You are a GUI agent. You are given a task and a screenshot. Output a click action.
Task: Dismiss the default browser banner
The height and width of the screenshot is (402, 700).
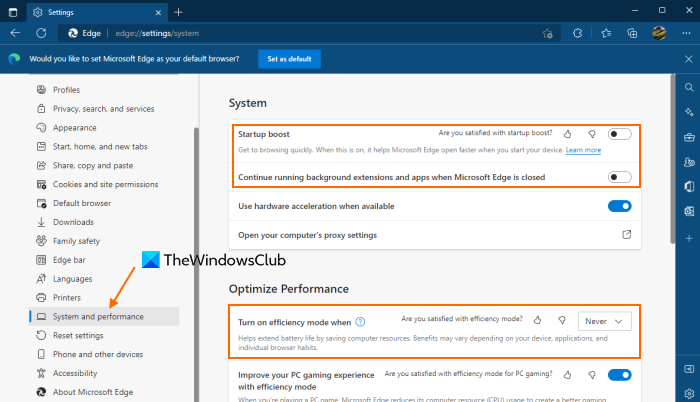coord(688,59)
